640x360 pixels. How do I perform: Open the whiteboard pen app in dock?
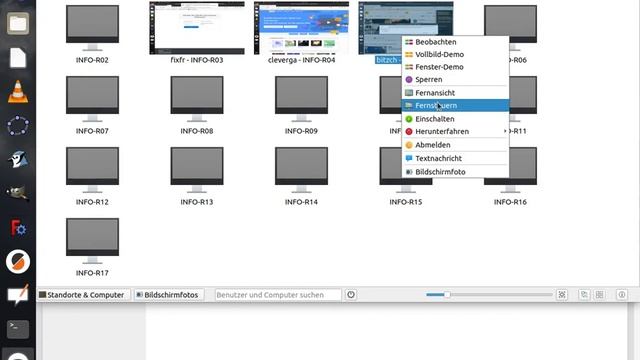click(18, 295)
